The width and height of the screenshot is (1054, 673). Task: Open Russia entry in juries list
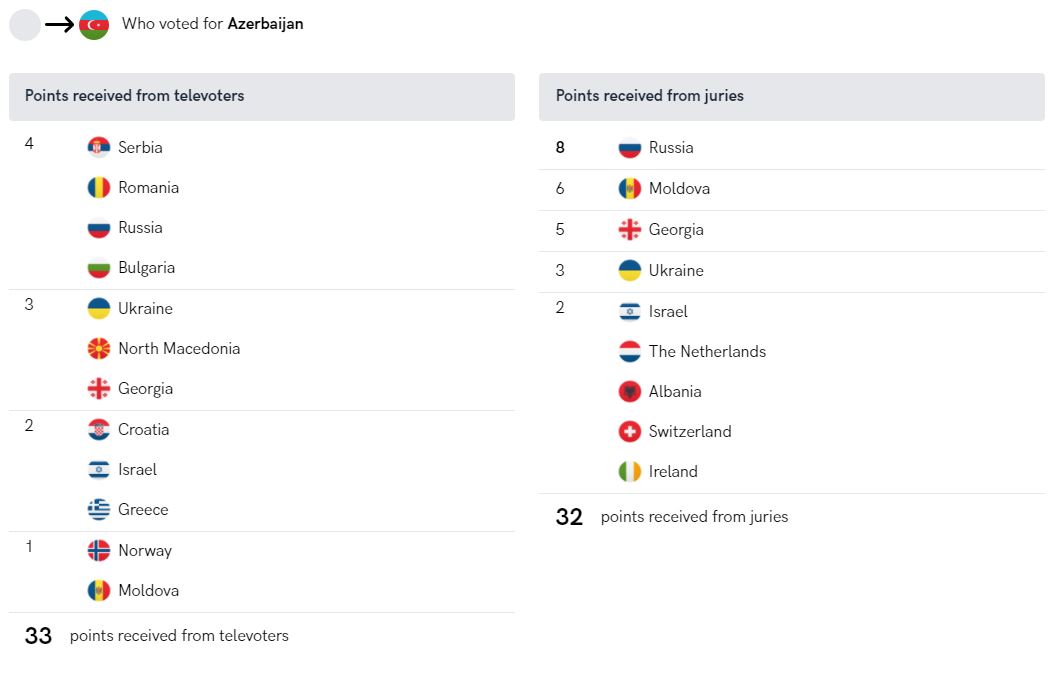coord(671,148)
